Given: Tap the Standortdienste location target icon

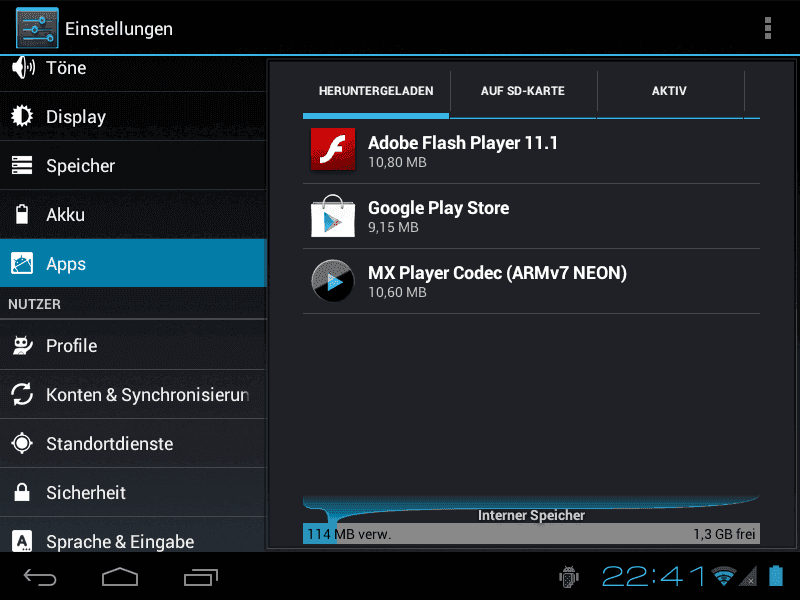Looking at the screenshot, I should (x=22, y=443).
